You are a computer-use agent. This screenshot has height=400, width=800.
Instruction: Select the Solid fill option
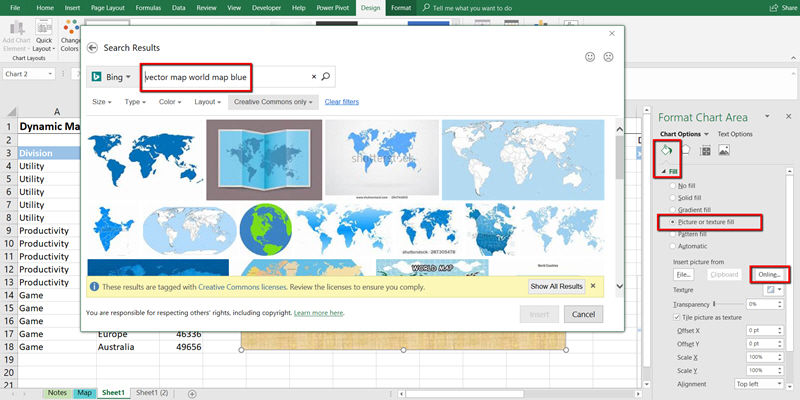(x=672, y=198)
